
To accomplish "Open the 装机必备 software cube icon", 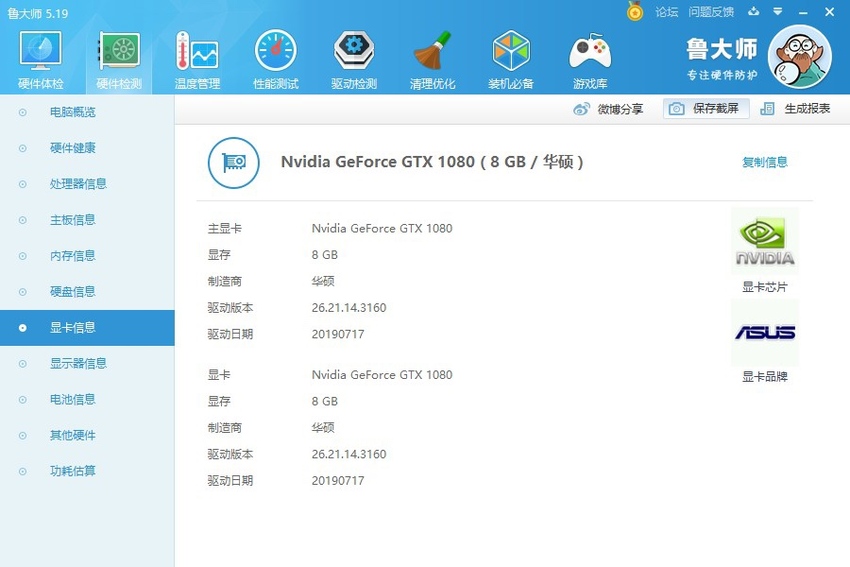I will pyautogui.click(x=511, y=59).
